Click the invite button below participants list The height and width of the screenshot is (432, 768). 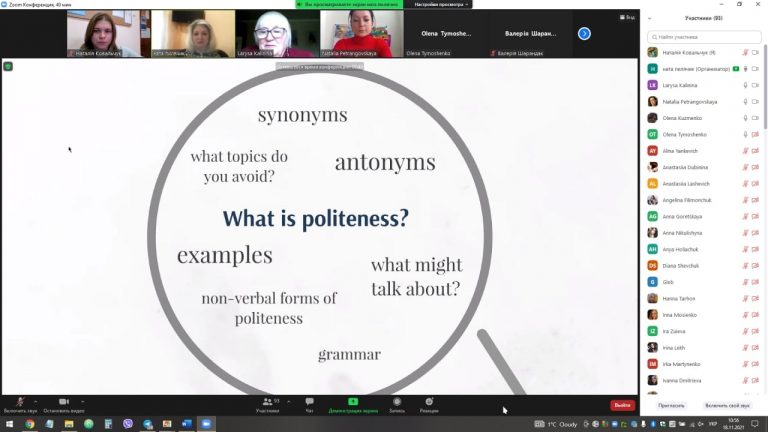[671, 406]
